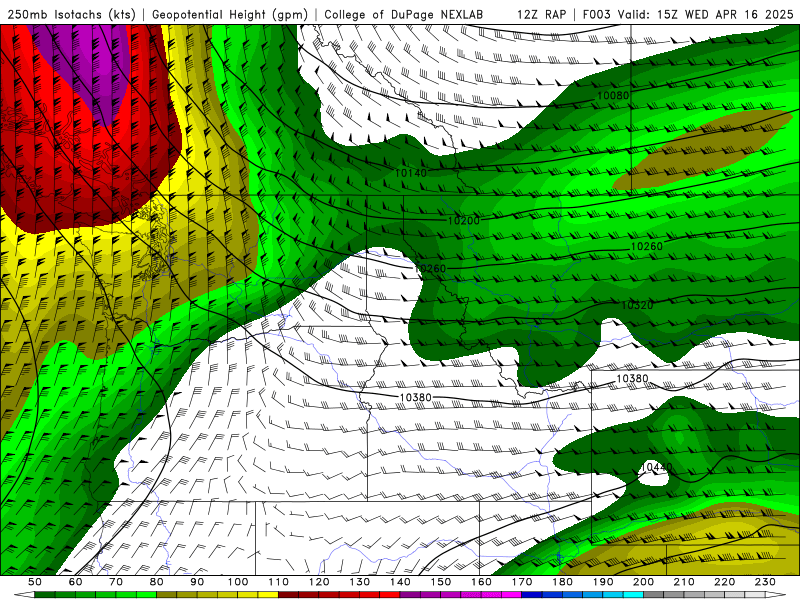
Task: Click 'F003 Valid: 15Z WED APR 16 2025'
Action: point(688,14)
